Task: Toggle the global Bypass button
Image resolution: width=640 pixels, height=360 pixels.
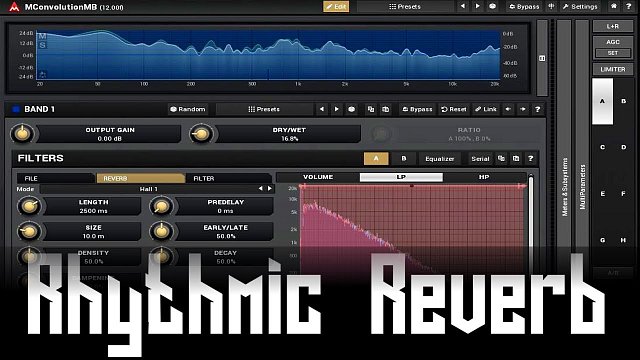Action: [524, 7]
